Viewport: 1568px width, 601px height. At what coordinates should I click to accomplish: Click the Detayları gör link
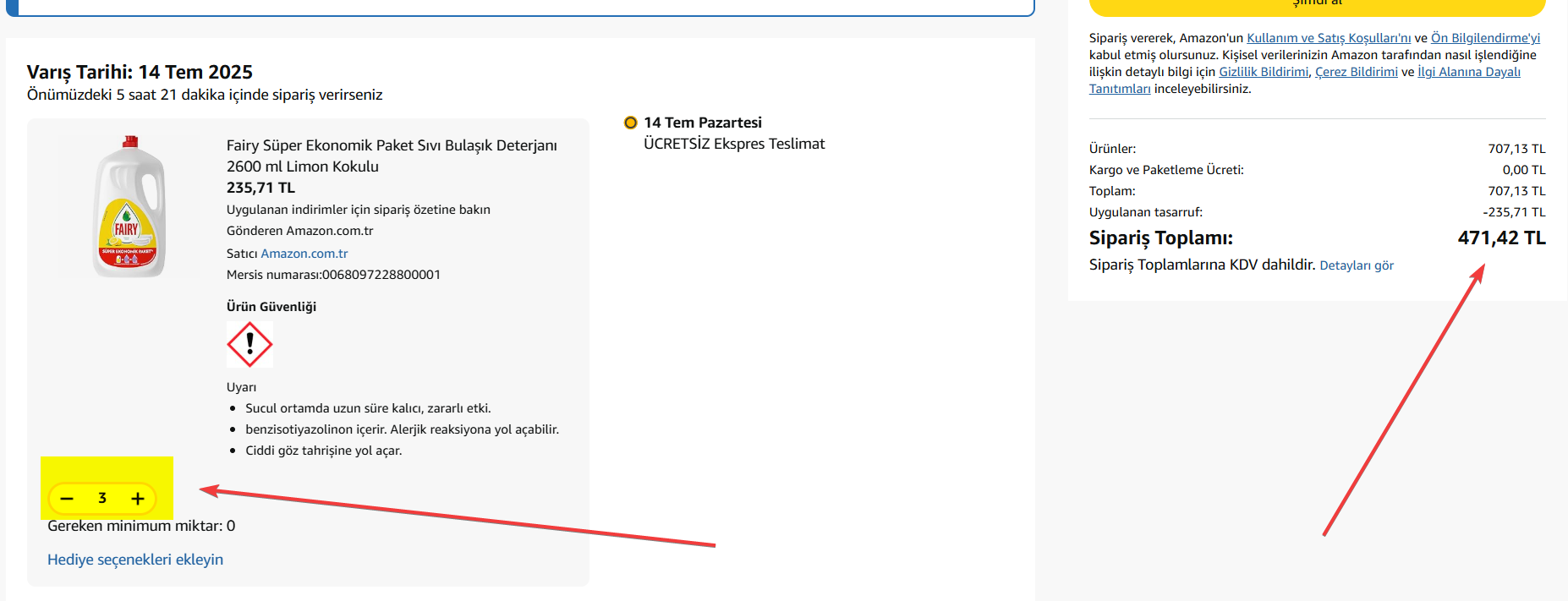(1357, 265)
